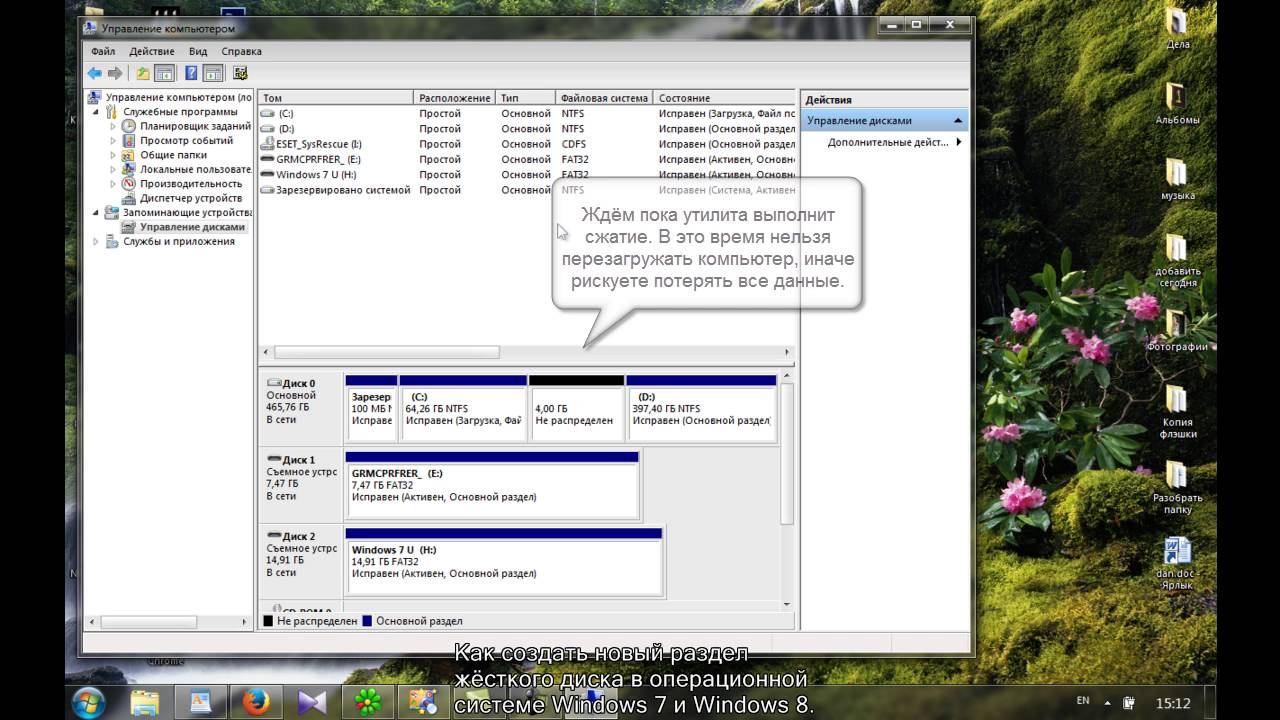Expand the Просмотр событий node

point(114,141)
